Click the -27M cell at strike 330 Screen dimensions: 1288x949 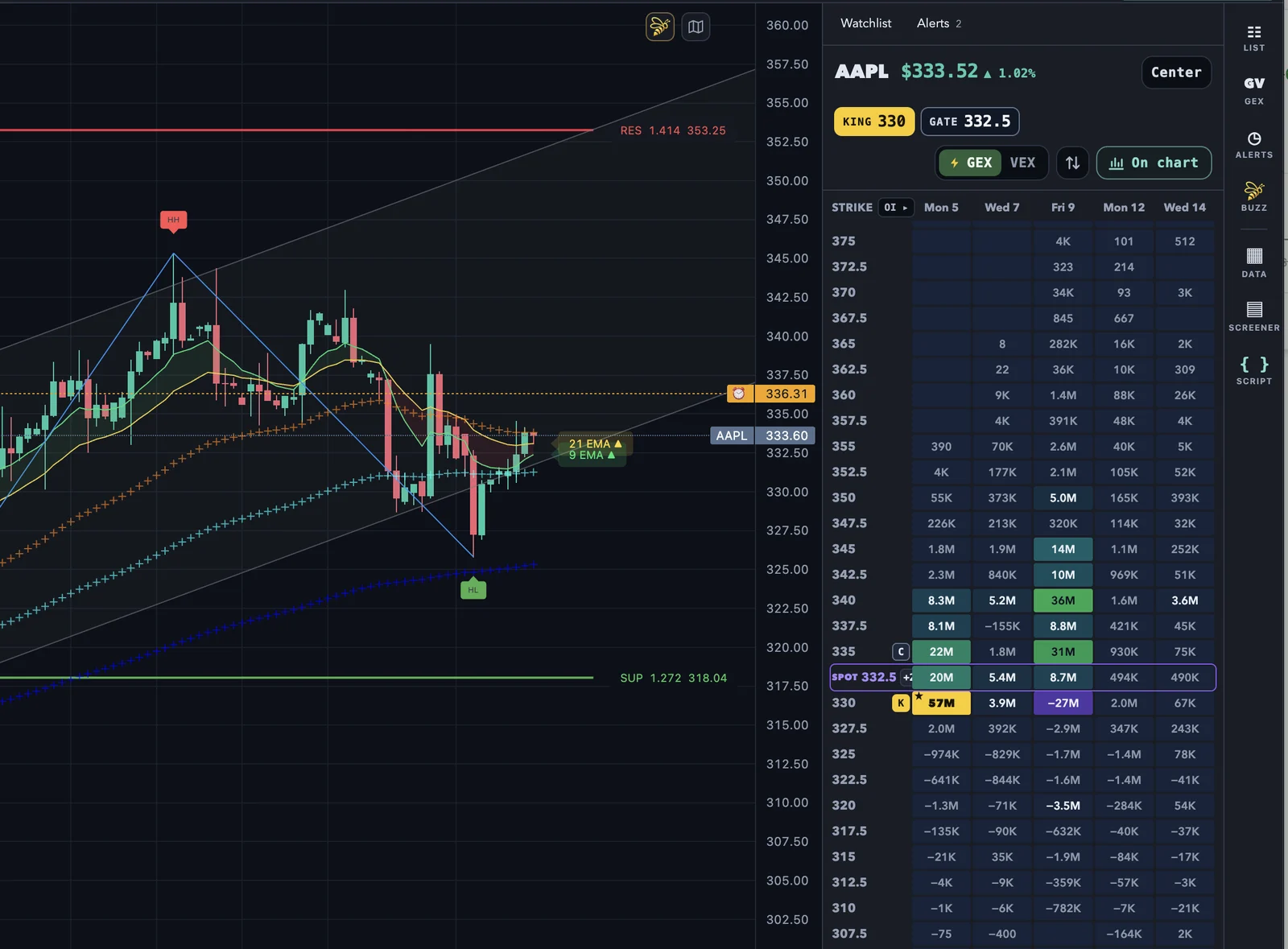click(x=1063, y=703)
